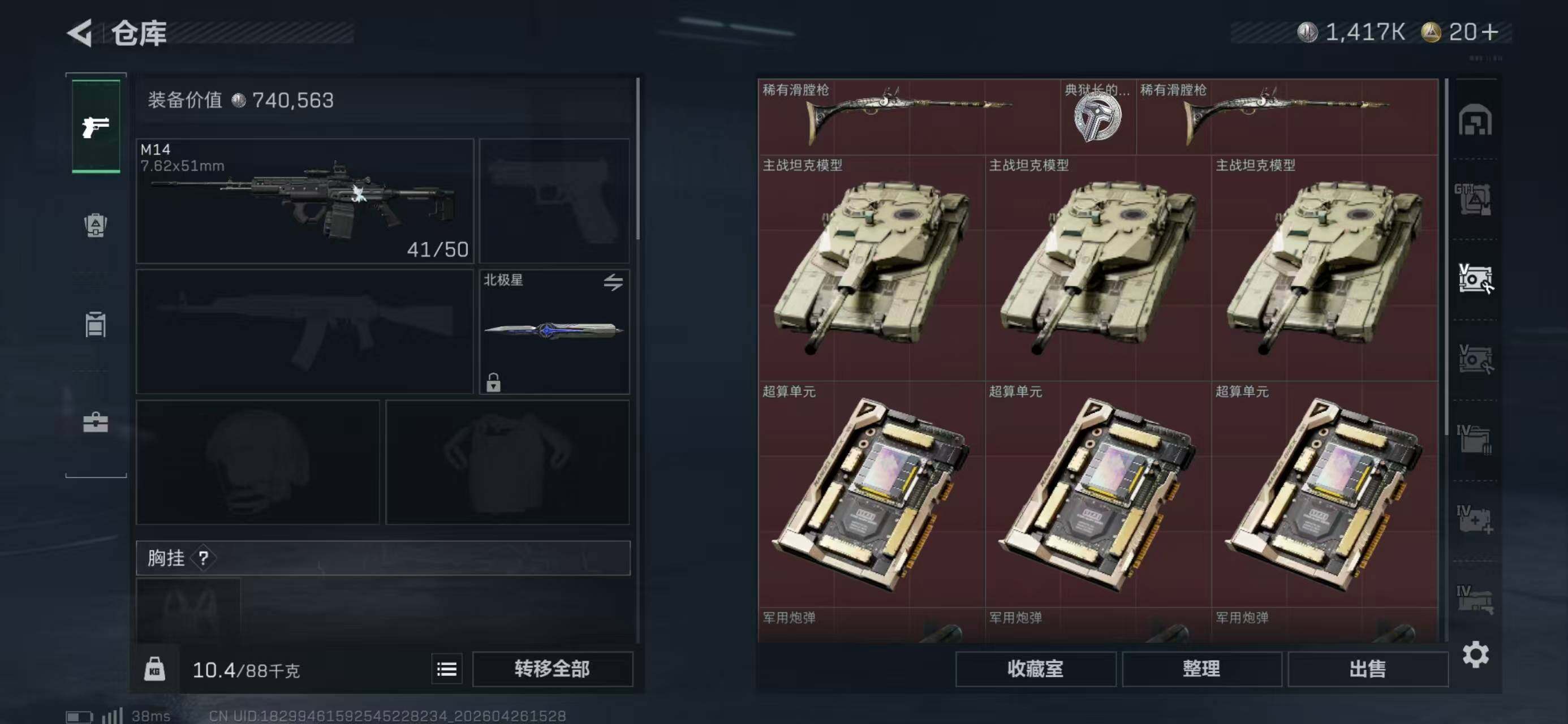The width and height of the screenshot is (1568, 724).
Task: Select the pistol weapons tab in sidebar
Action: pos(96,126)
